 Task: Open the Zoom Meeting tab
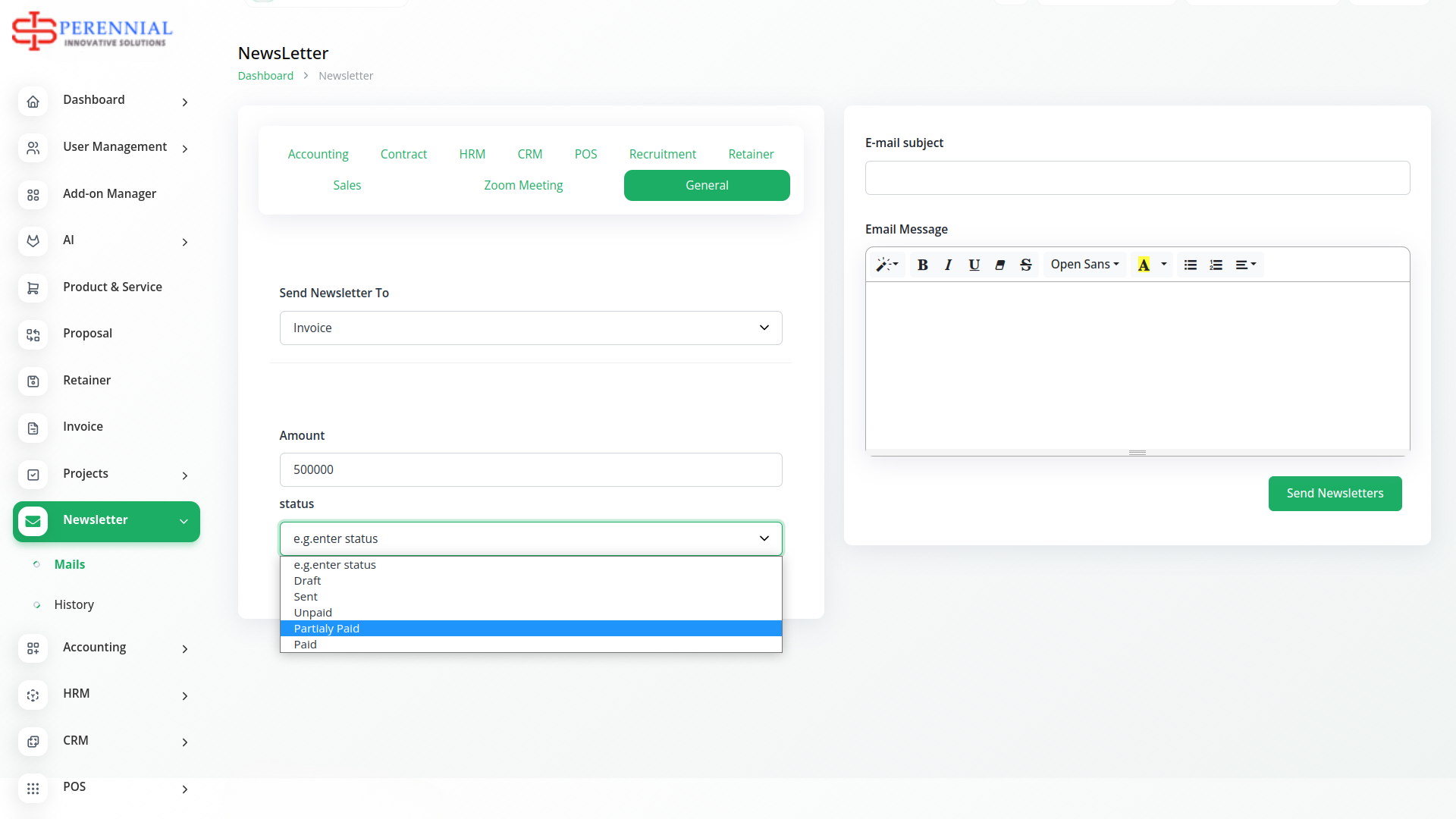pos(523,185)
